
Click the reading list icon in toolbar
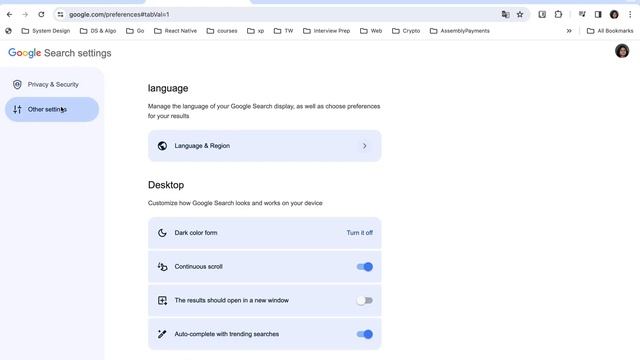(x=542, y=14)
